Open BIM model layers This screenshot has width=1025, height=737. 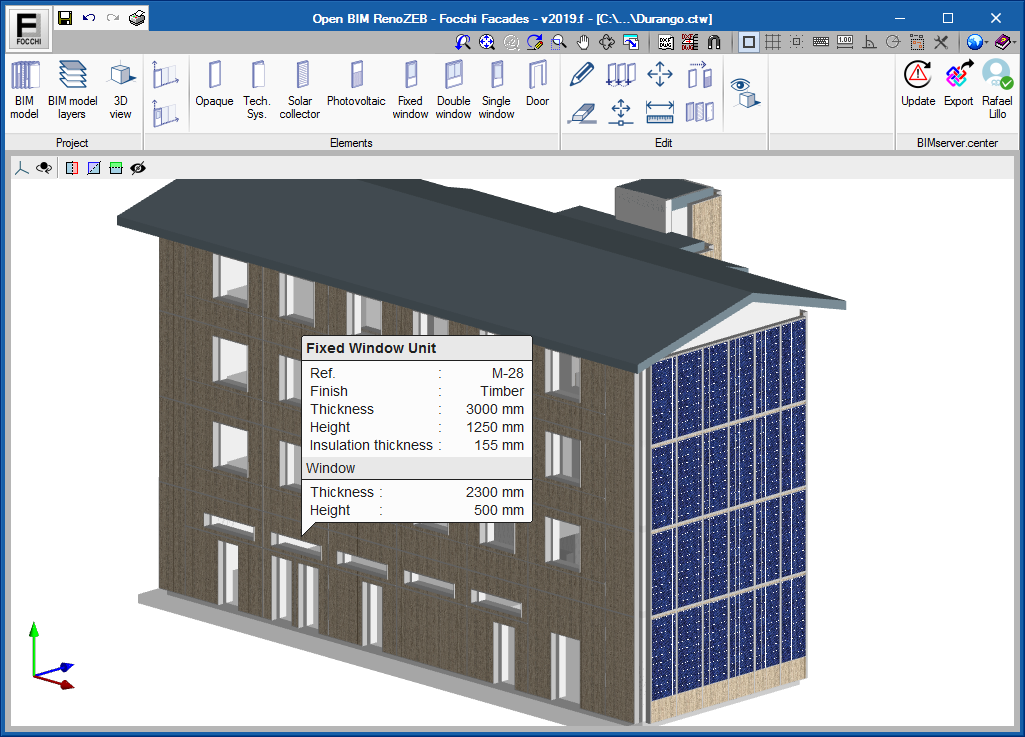72,90
